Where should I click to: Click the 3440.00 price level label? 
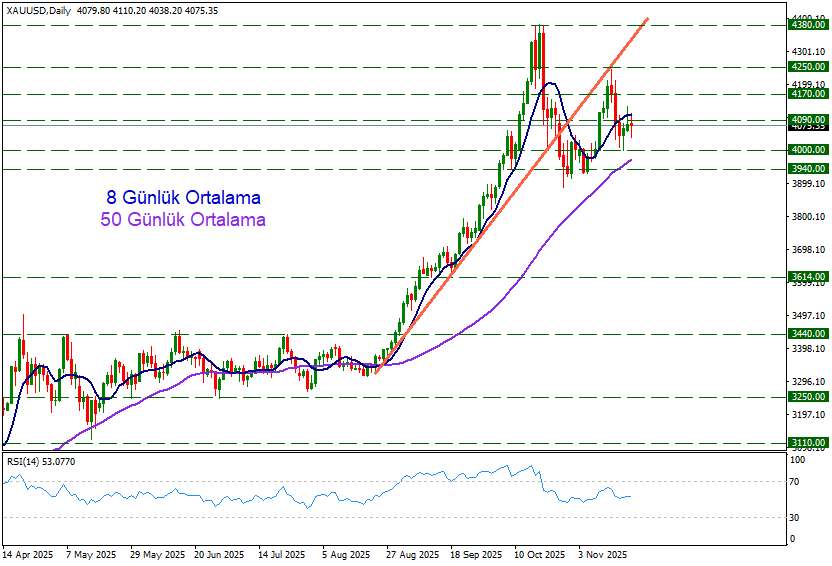(x=806, y=333)
